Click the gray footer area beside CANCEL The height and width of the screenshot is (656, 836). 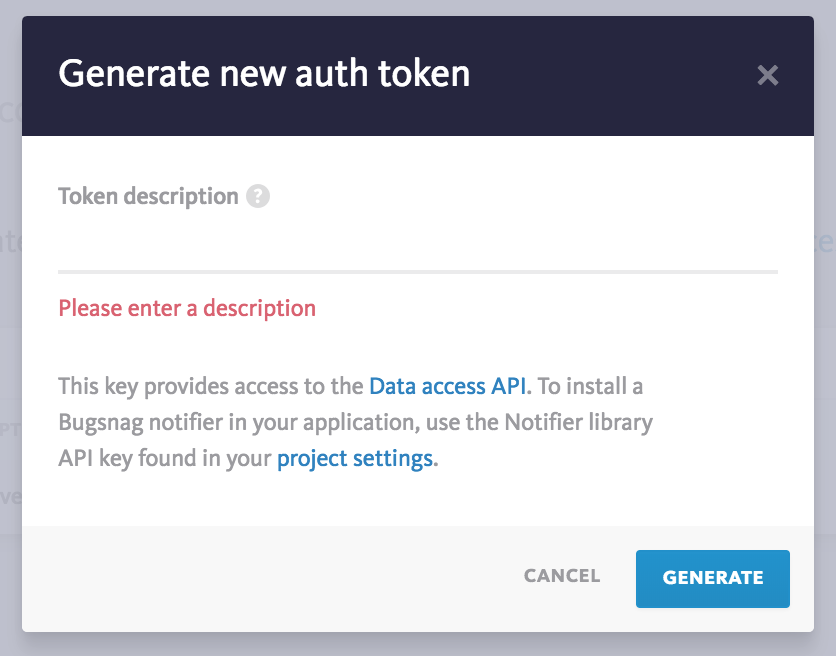(267, 579)
